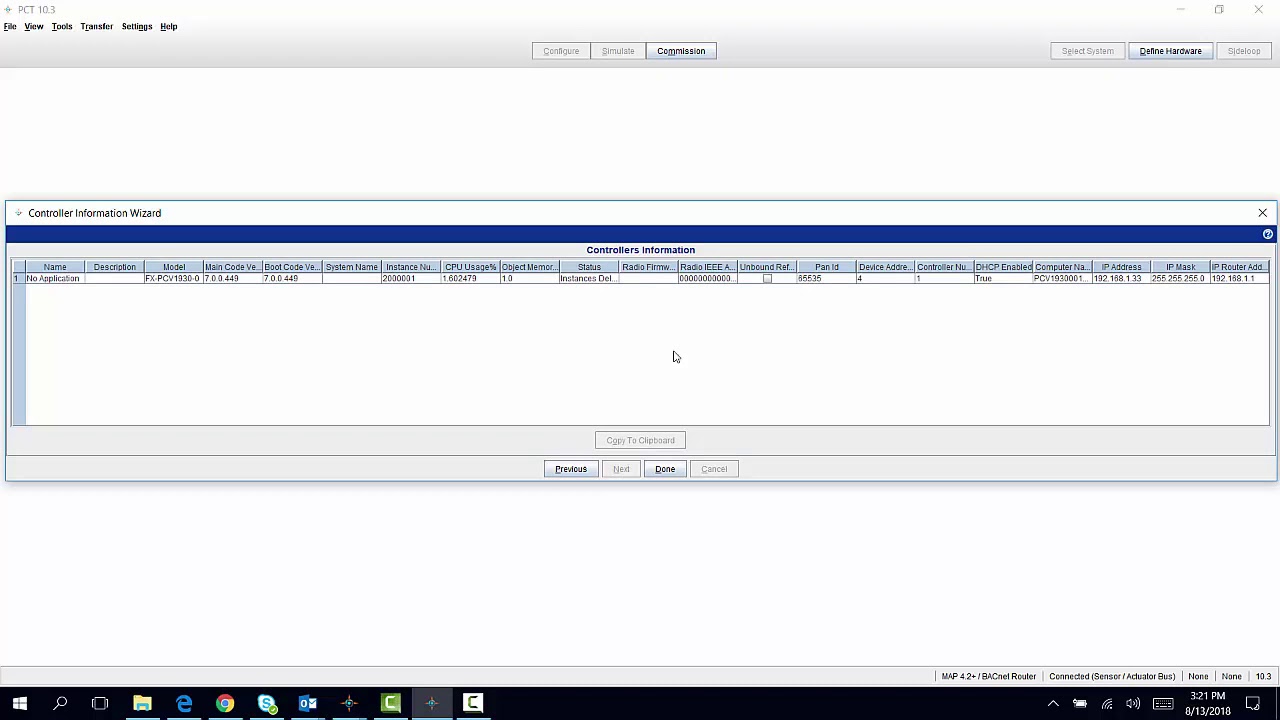Click the Status column header
Image resolution: width=1280 pixels, height=720 pixels.
[589, 267]
